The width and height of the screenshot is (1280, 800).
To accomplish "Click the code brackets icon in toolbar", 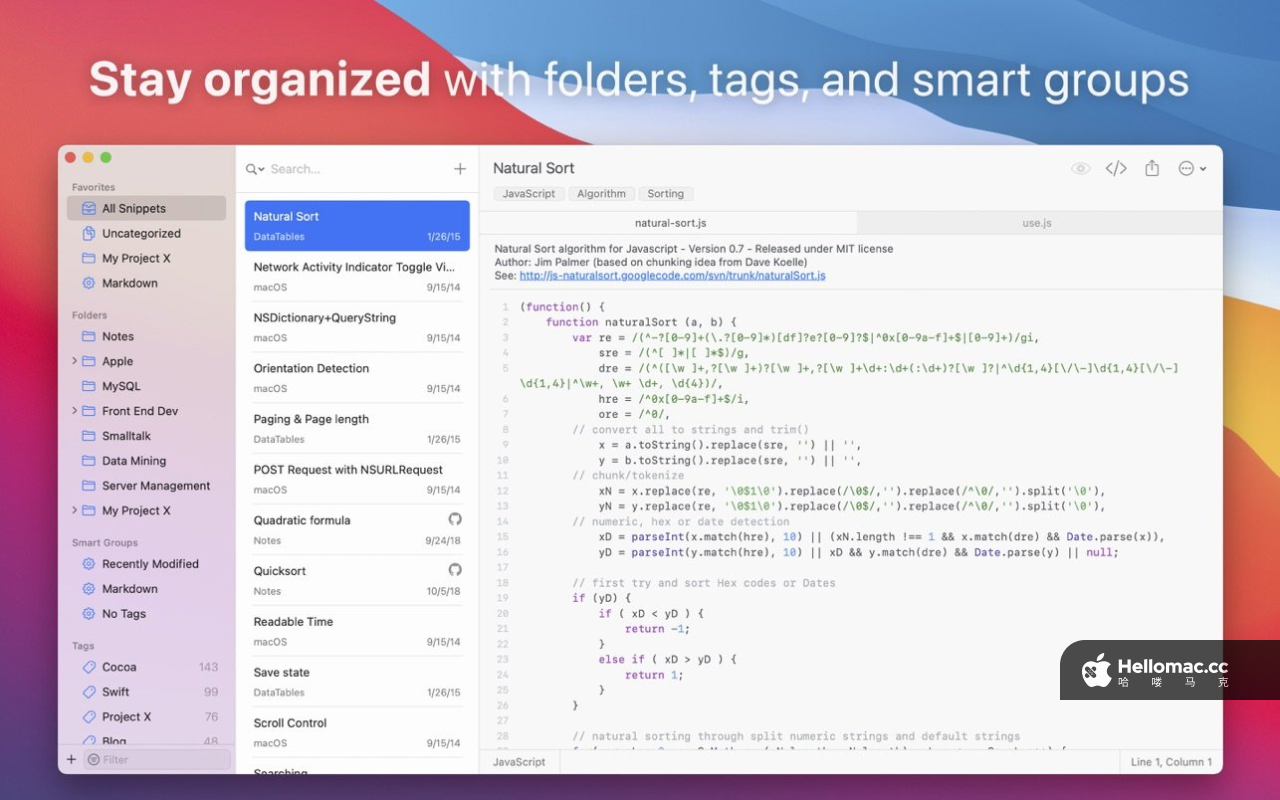I will (x=1116, y=169).
